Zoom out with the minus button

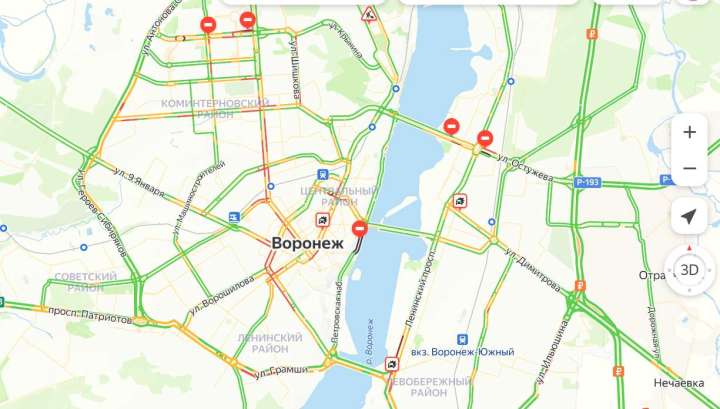(x=689, y=168)
